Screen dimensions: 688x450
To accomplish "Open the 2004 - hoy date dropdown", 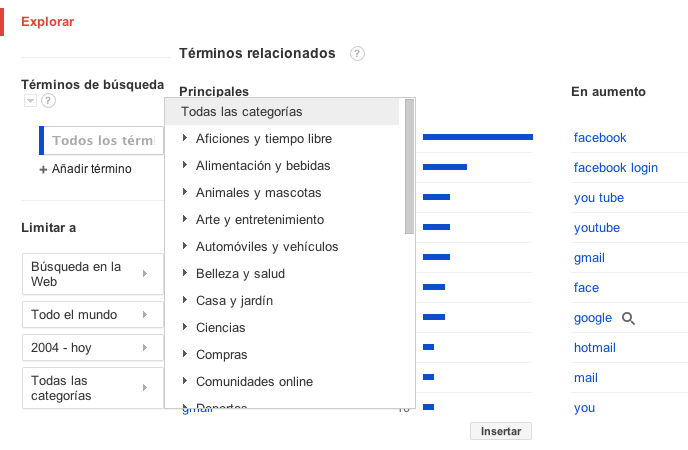I will tap(92, 347).
